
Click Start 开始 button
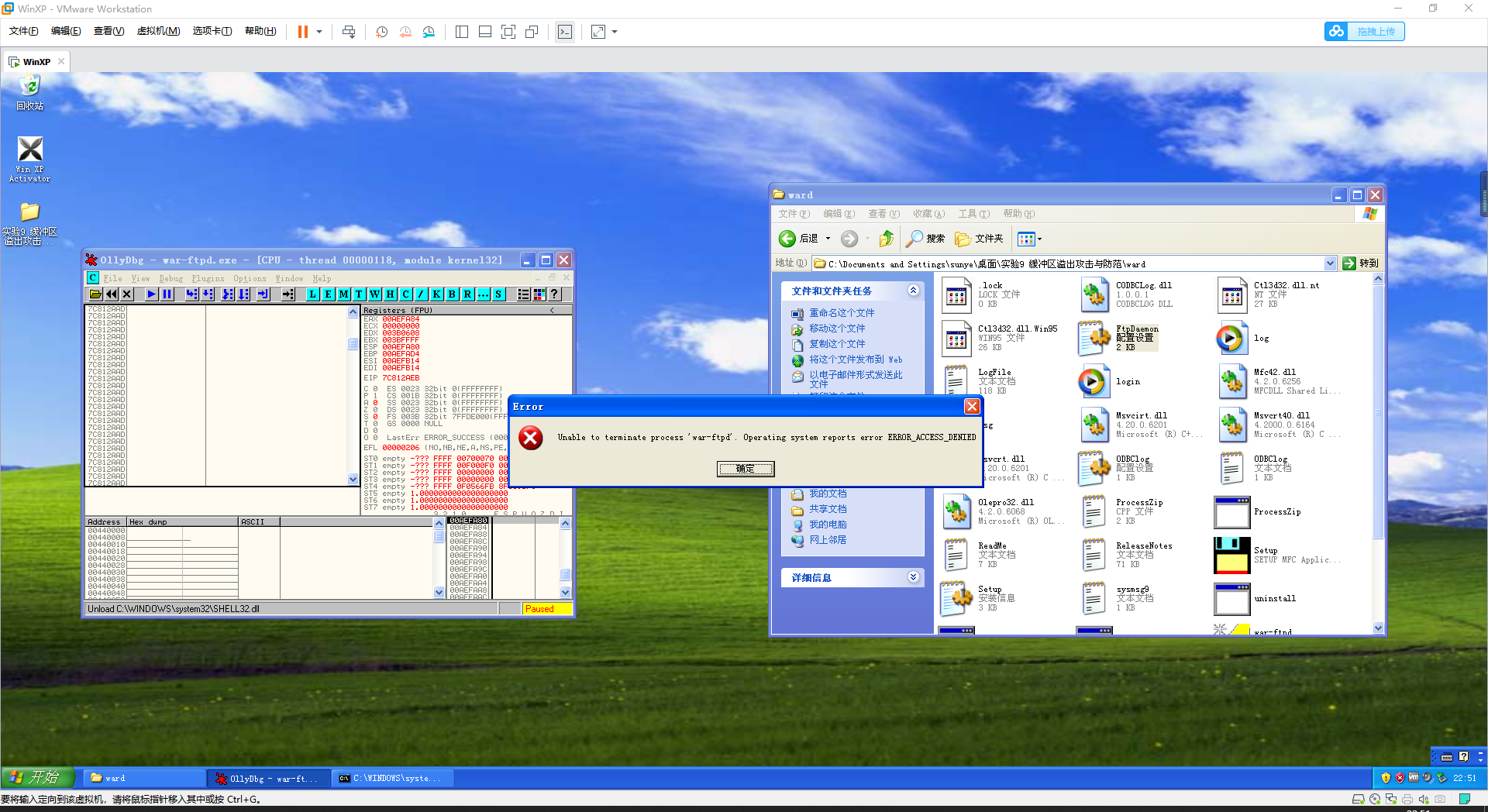click(37, 777)
